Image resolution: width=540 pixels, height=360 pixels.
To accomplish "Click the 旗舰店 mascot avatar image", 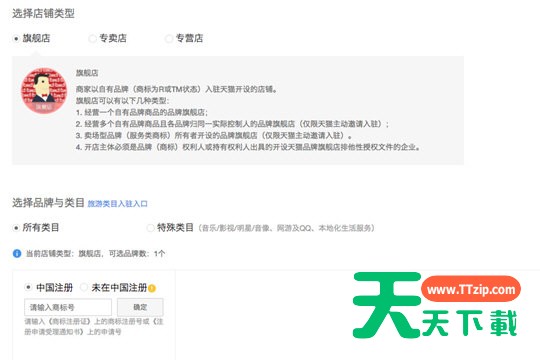I will coord(44,91).
